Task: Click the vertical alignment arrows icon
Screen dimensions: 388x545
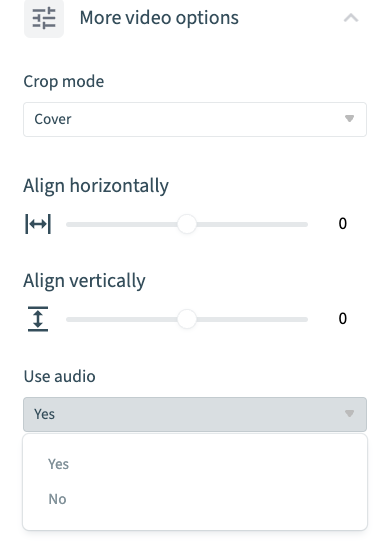Action: 38,319
